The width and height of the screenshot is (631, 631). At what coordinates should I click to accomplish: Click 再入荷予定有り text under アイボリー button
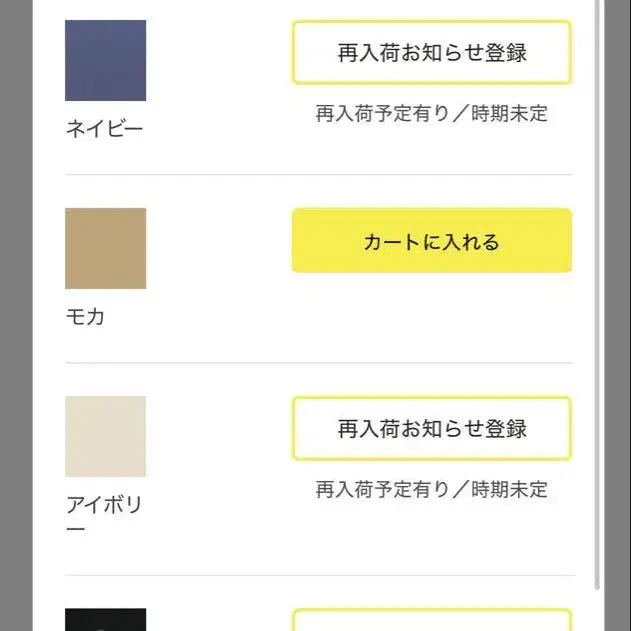tap(383, 489)
